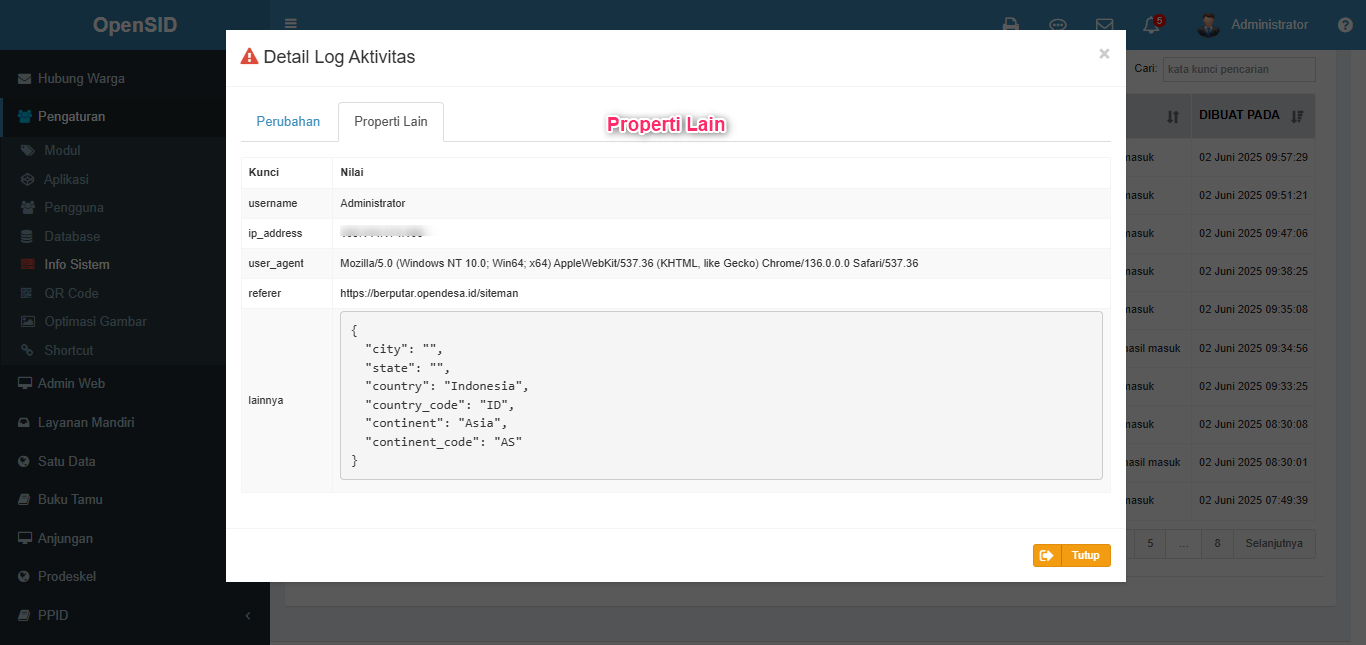Focus the Cari search input field
Viewport: 1366px width, 645px height.
pos(1239,69)
